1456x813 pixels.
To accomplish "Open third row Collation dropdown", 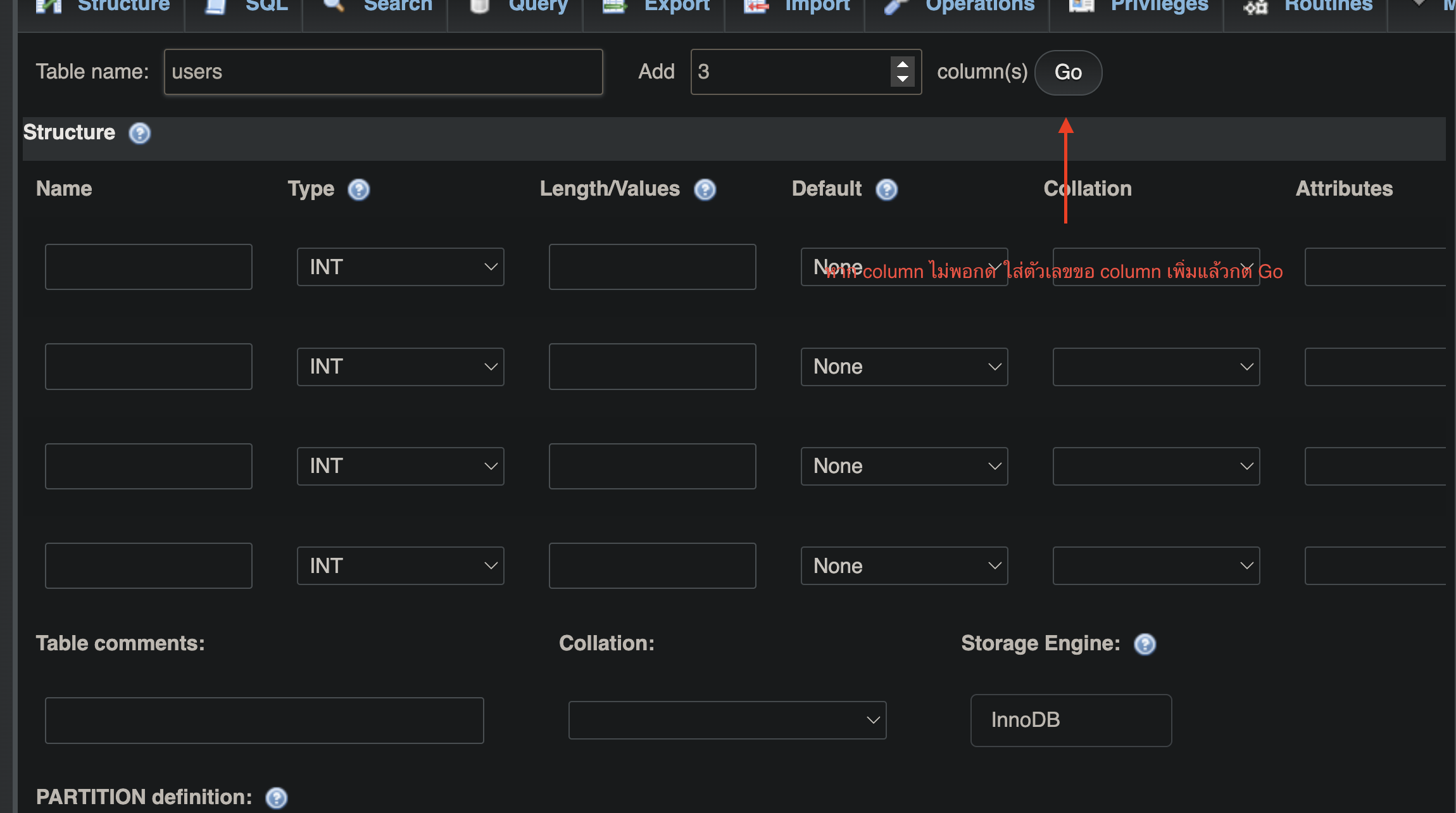I will pyautogui.click(x=1157, y=466).
